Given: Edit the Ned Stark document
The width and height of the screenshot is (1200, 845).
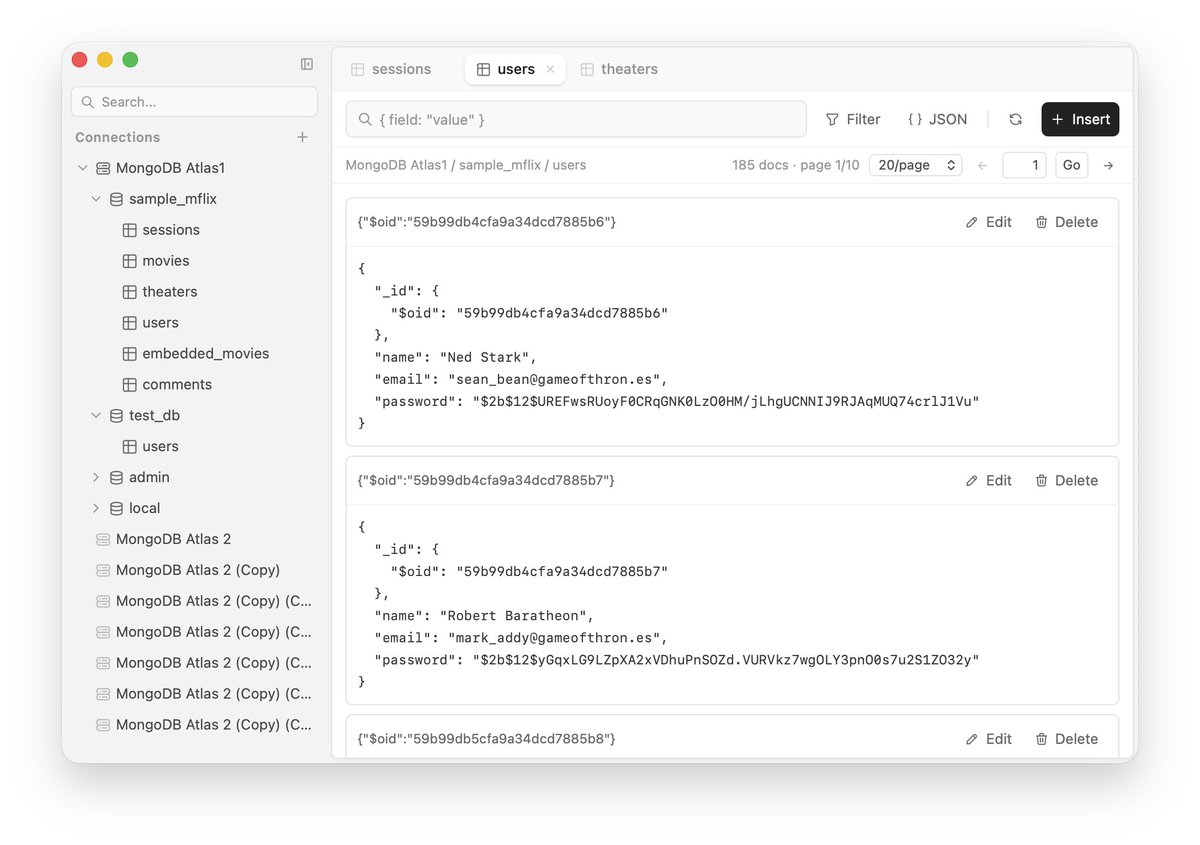Looking at the screenshot, I should [x=988, y=222].
